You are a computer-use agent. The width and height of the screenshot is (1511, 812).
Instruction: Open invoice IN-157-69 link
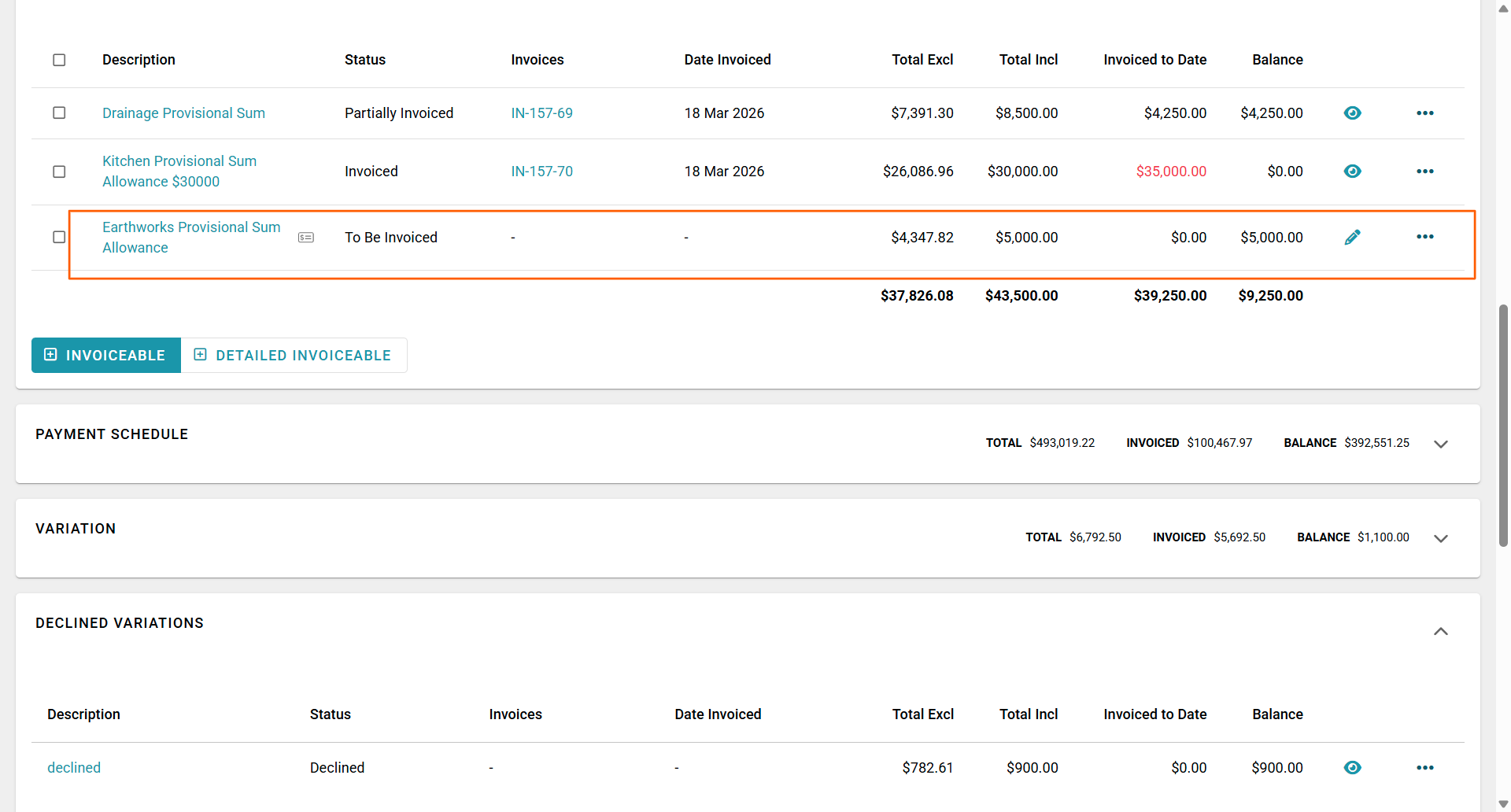(541, 113)
